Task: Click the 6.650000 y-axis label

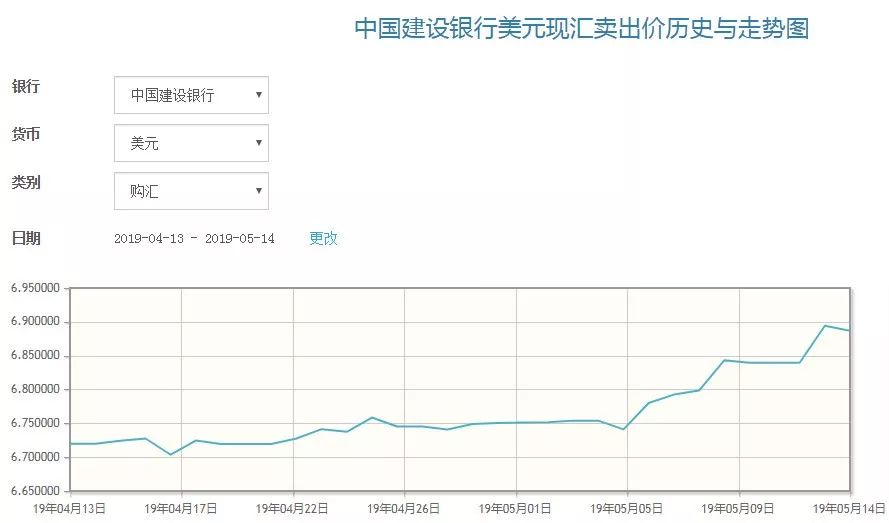Action: click(35, 491)
